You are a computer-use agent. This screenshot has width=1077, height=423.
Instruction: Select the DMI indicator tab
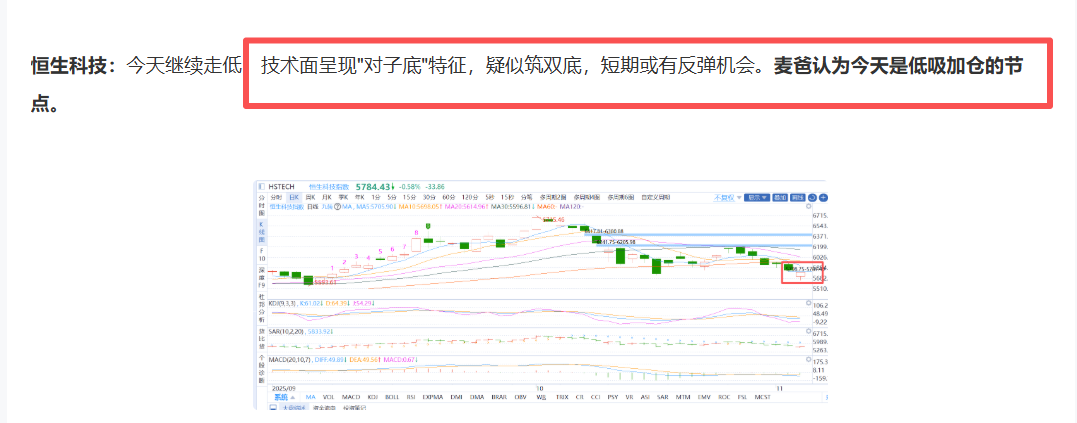tap(457, 398)
